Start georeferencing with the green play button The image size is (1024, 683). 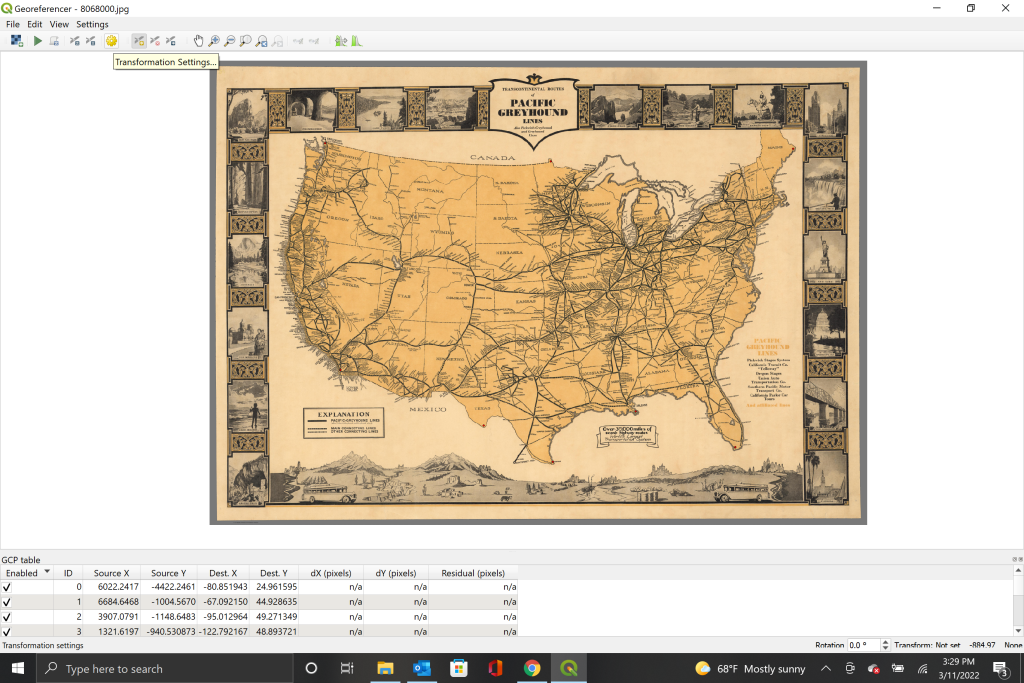38,41
